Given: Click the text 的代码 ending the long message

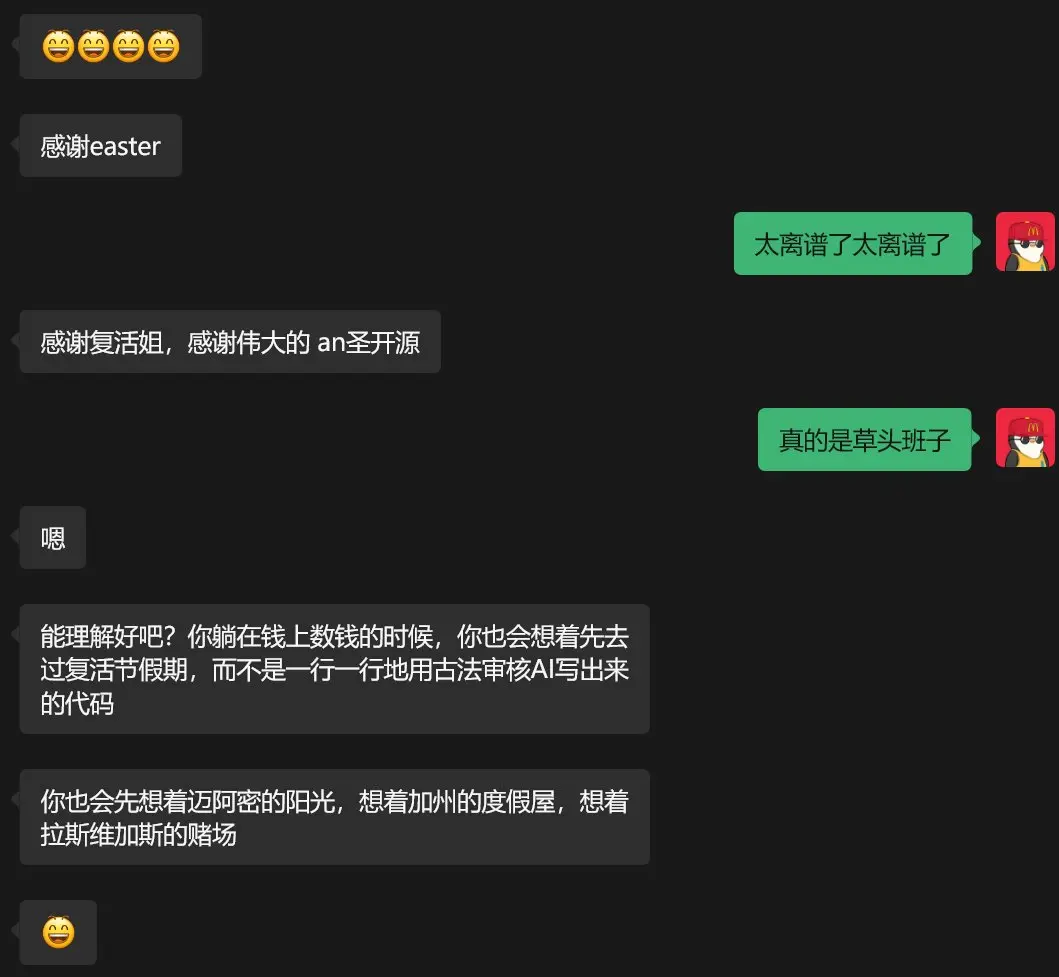Looking at the screenshot, I should (x=77, y=704).
